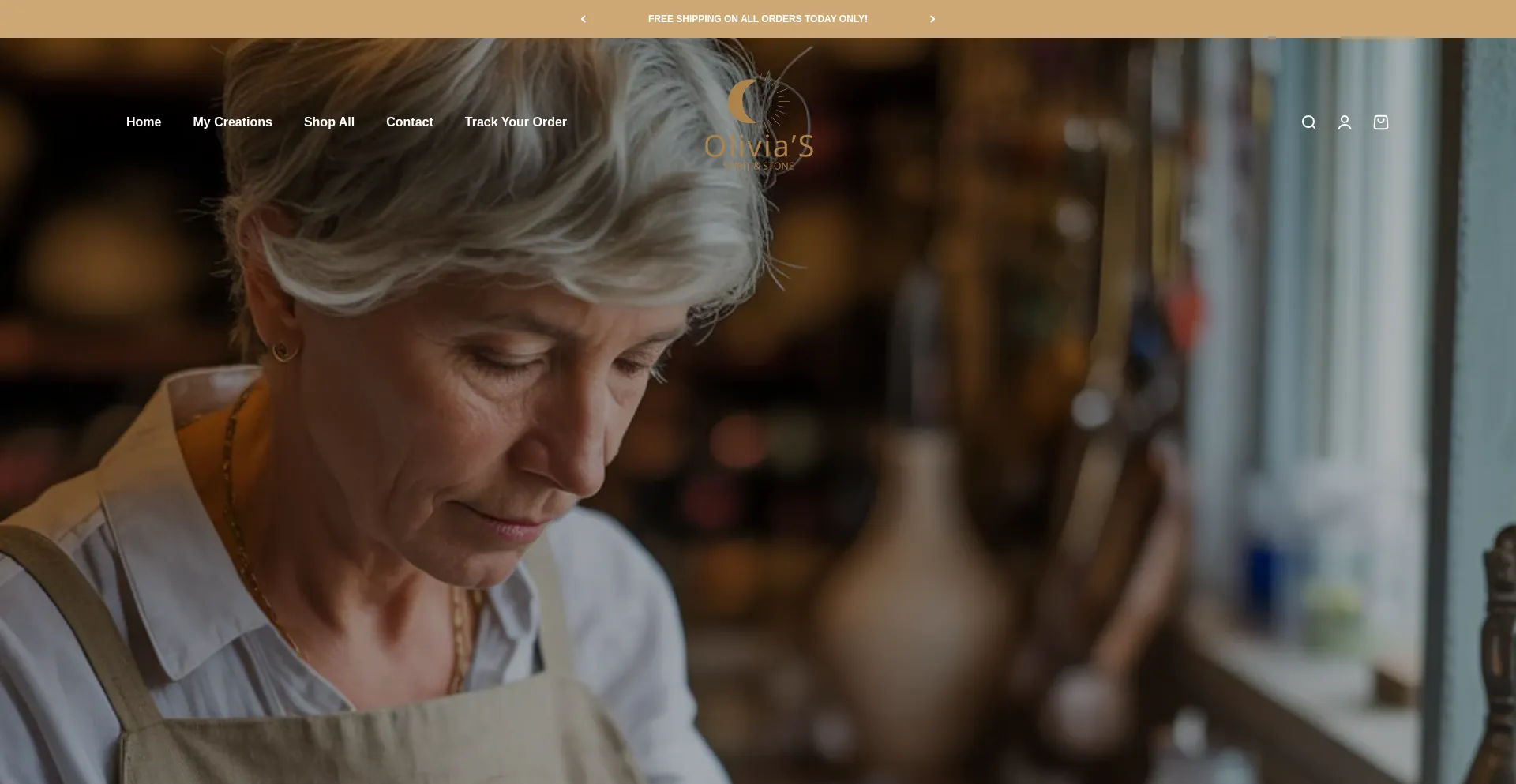
Task: Open the My Creations menu item
Action: pyautogui.click(x=232, y=122)
